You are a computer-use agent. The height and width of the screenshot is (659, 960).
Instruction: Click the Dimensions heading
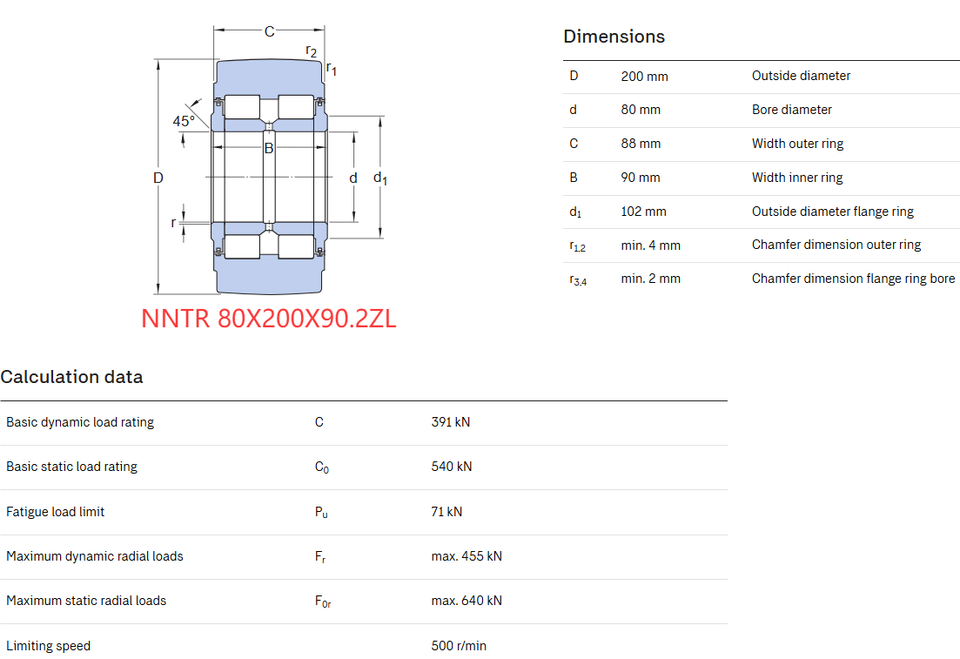pyautogui.click(x=614, y=37)
